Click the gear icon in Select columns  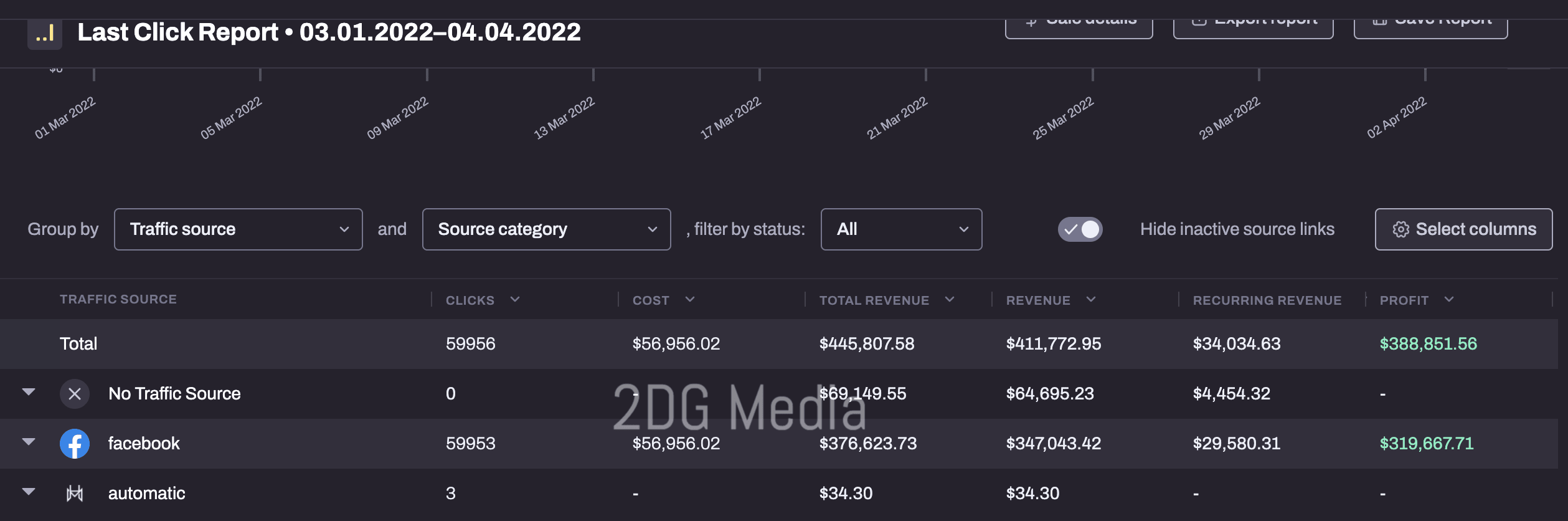[x=1400, y=229]
